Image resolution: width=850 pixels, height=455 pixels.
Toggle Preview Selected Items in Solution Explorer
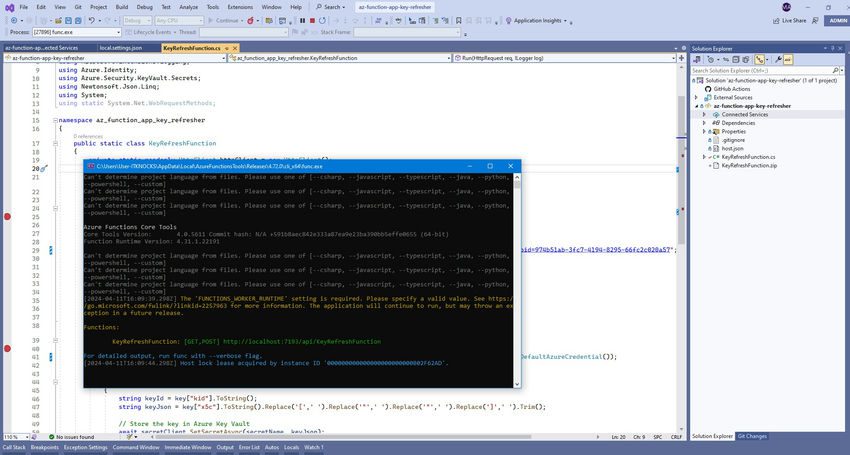[x=788, y=60]
